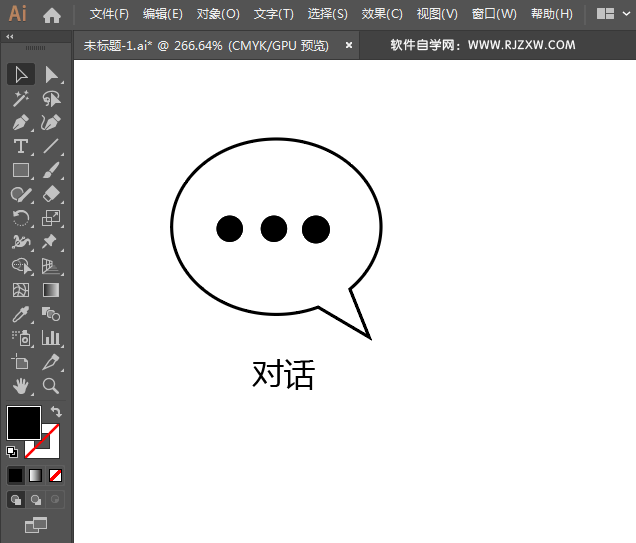The image size is (636, 543).
Task: Close the 未标题-1.ai document tab
Action: 349,45
